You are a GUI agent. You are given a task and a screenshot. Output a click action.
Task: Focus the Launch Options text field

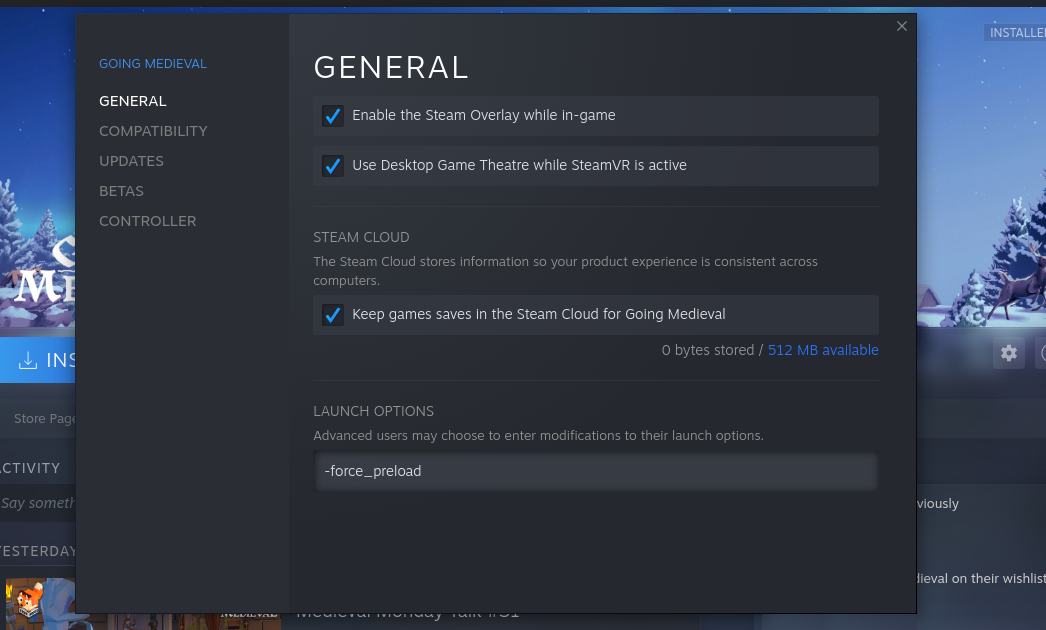pos(595,471)
